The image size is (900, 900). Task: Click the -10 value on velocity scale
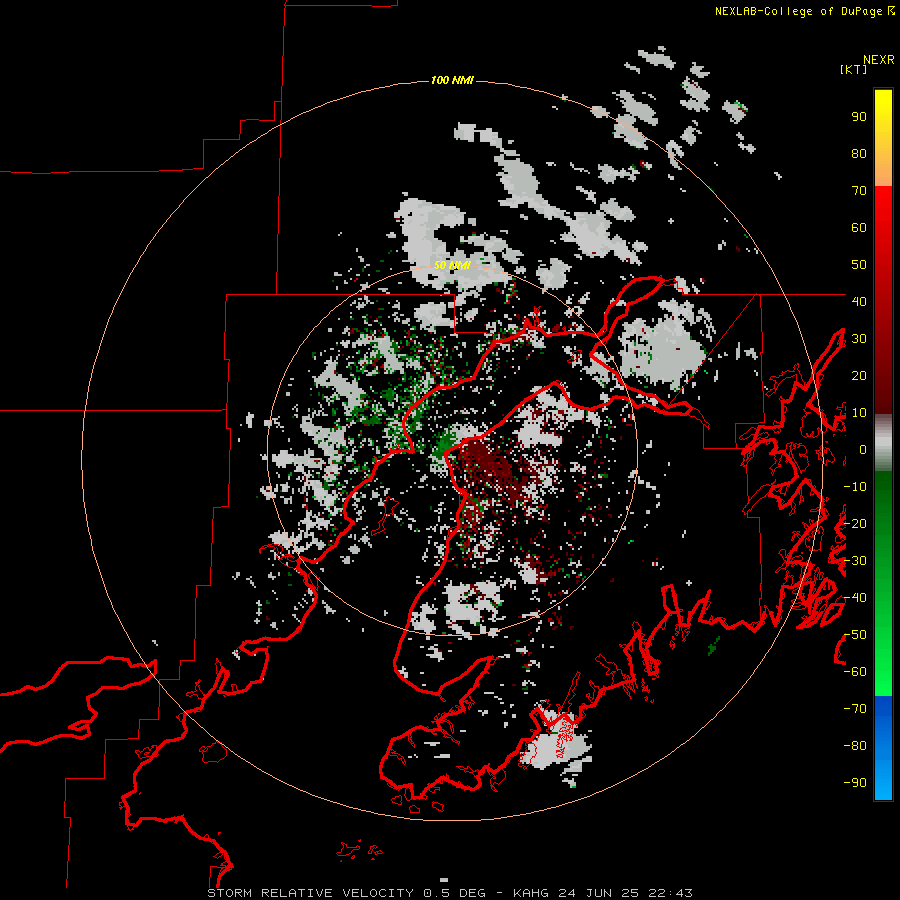coord(855,487)
